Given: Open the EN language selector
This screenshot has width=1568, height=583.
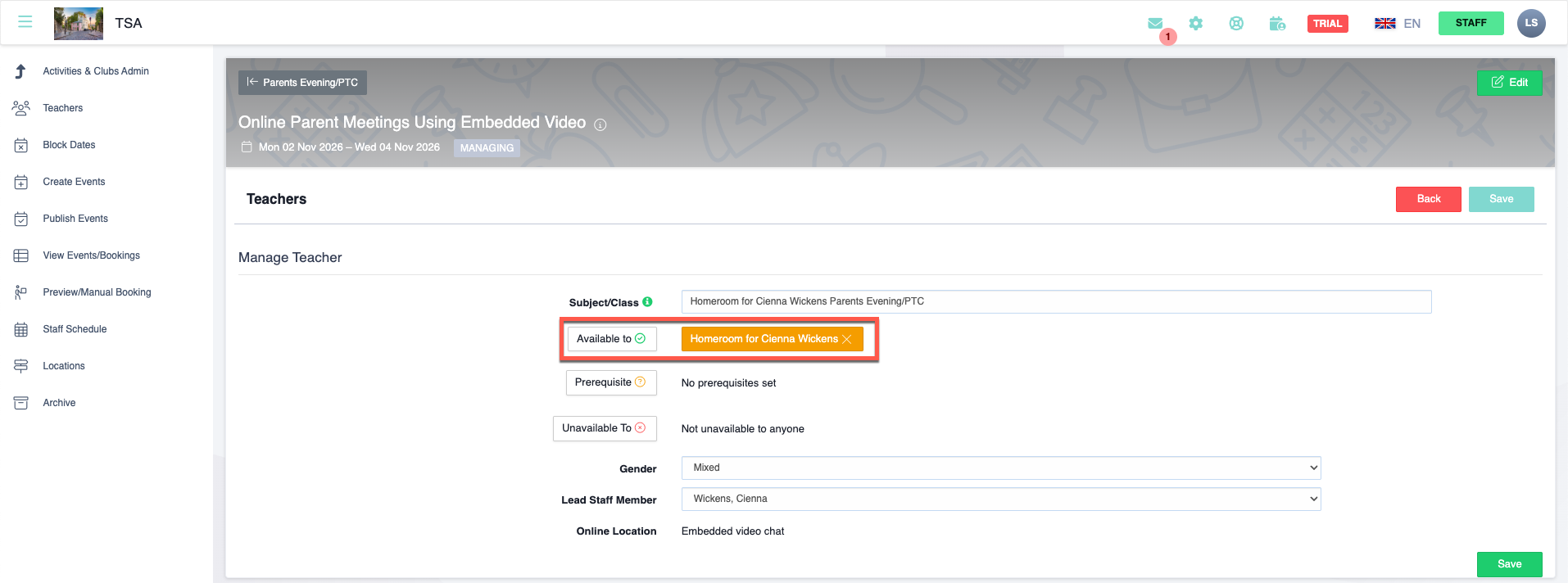Looking at the screenshot, I should point(1398,24).
